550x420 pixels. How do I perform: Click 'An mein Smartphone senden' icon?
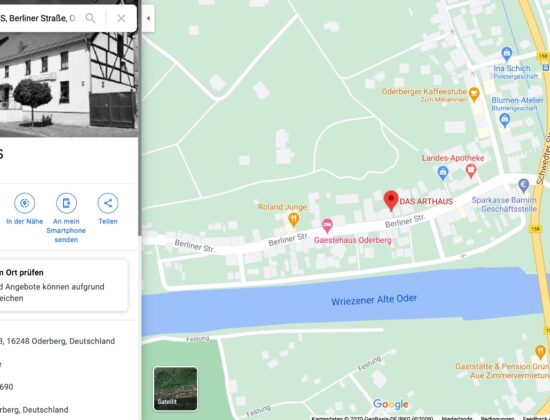pyautogui.click(x=66, y=203)
